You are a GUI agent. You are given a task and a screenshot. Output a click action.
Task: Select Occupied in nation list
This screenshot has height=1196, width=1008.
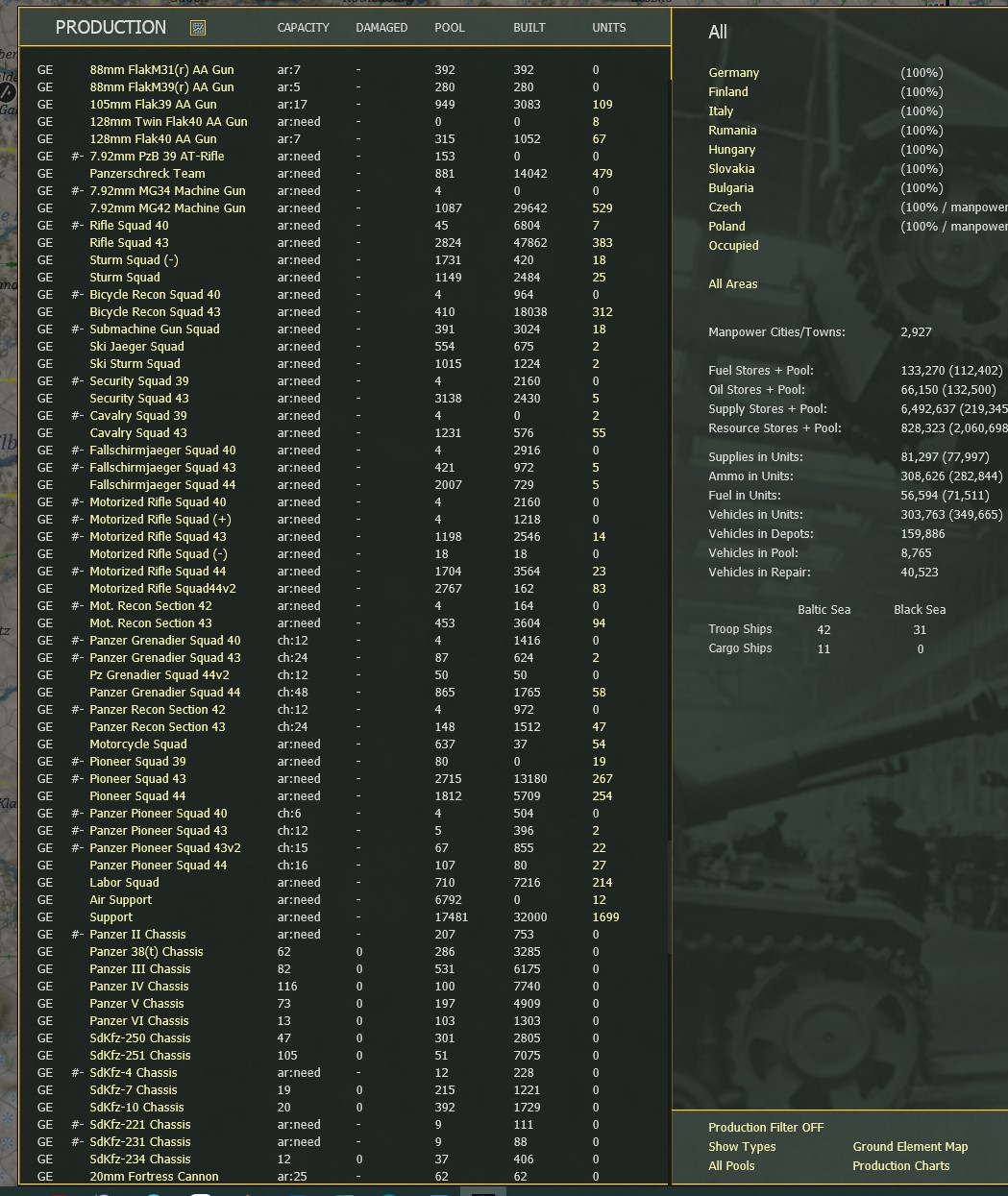pos(733,246)
